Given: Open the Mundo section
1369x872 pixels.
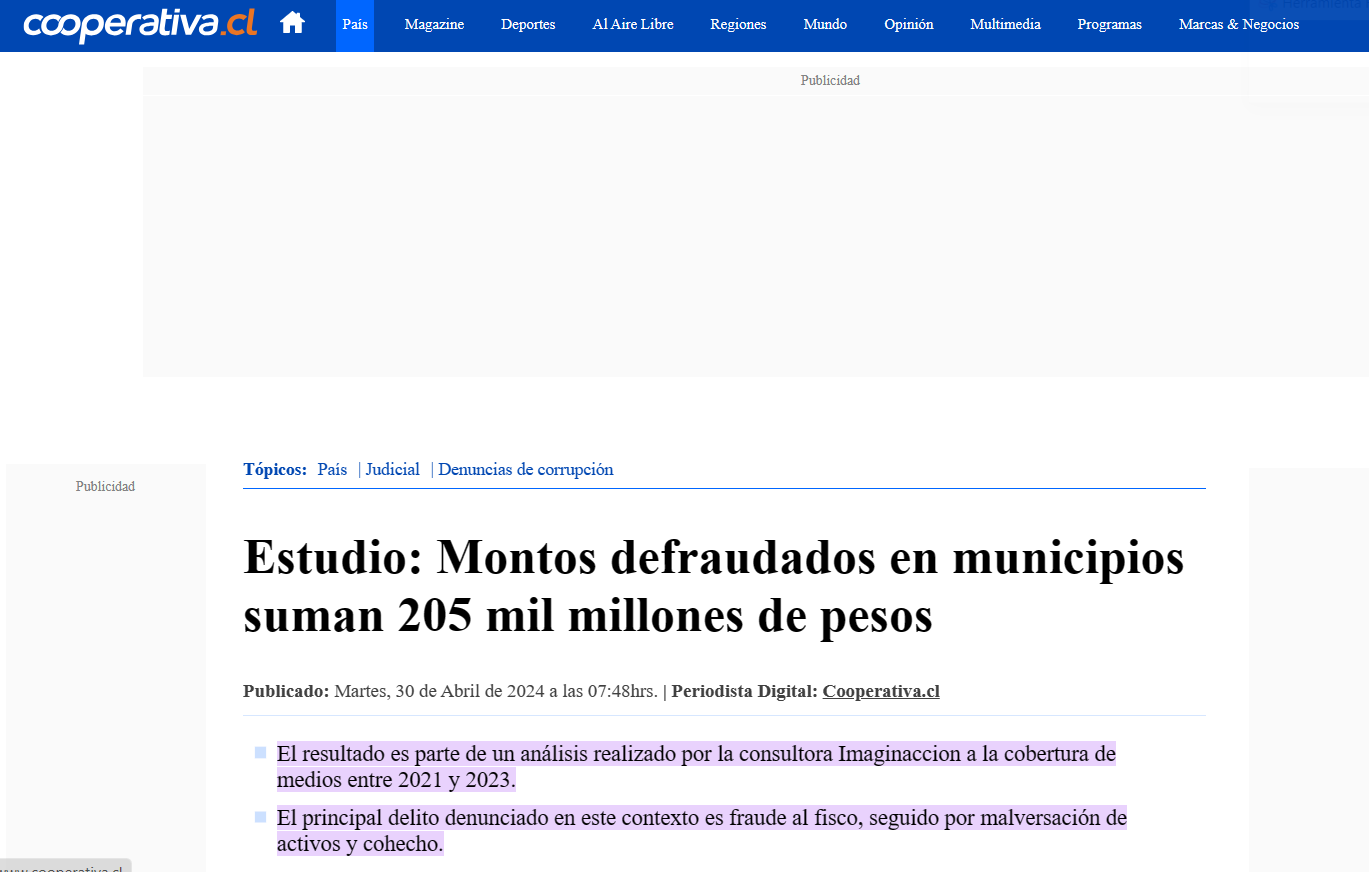Looking at the screenshot, I should click(825, 25).
